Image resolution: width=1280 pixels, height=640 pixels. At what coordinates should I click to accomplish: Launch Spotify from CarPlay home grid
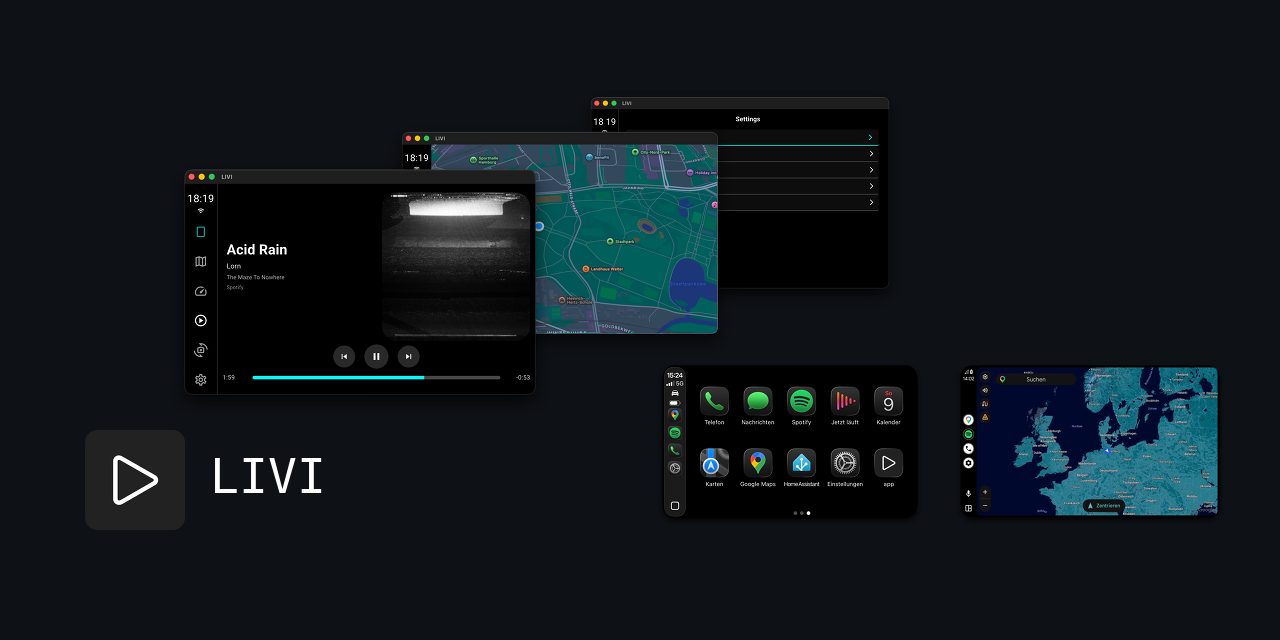pyautogui.click(x=801, y=401)
